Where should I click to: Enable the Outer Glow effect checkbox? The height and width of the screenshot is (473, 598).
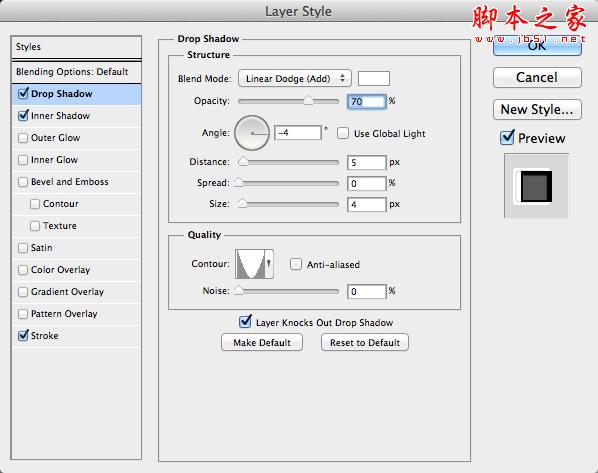(x=23, y=138)
